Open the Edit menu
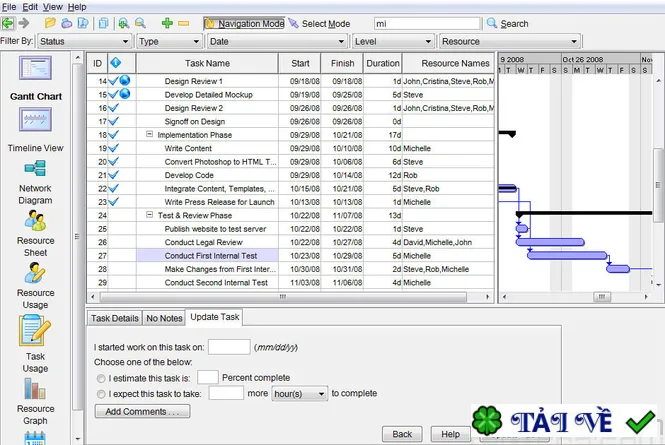665x445 pixels. pyautogui.click(x=30, y=7)
